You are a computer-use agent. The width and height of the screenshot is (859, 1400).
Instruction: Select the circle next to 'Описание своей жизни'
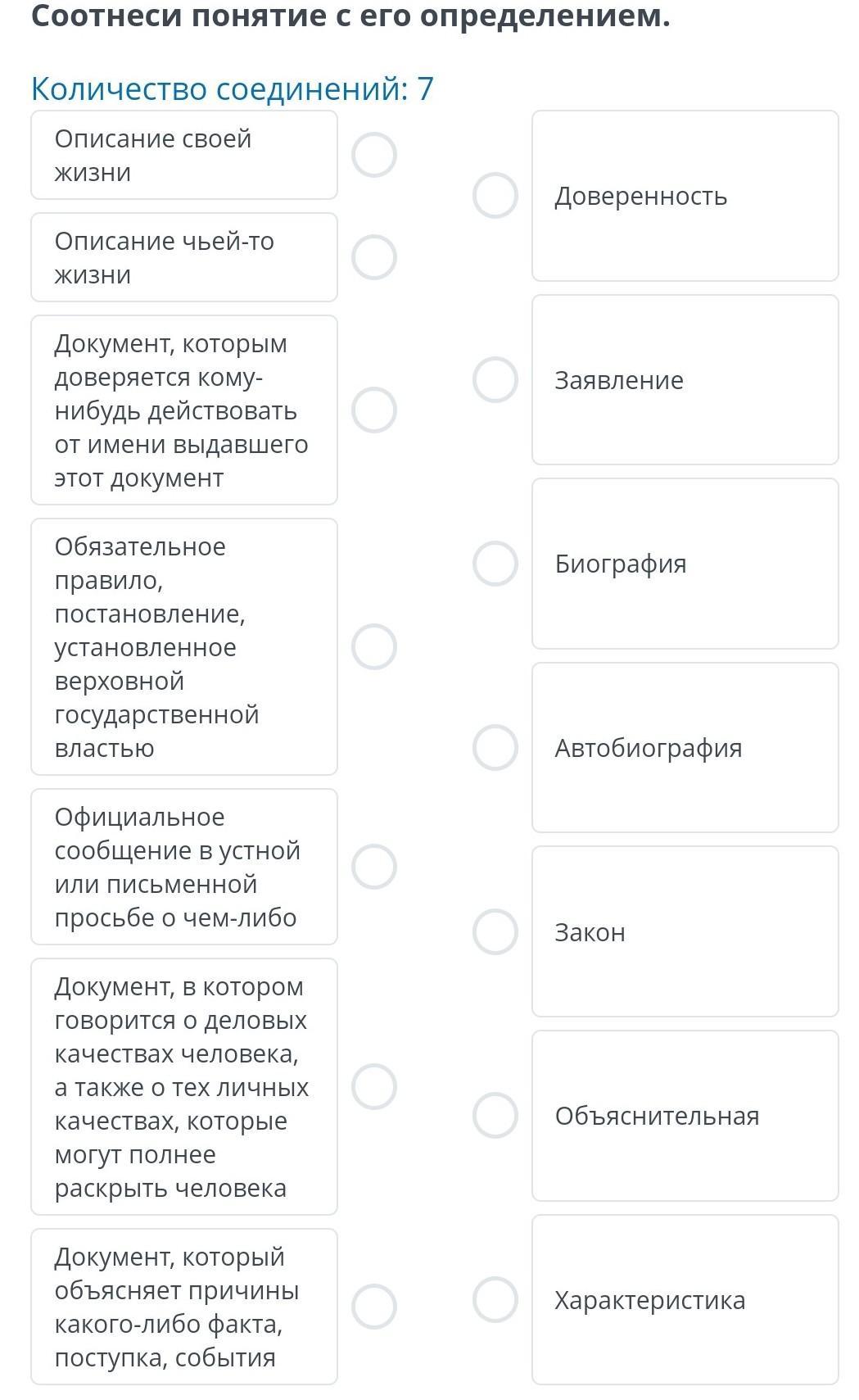[374, 155]
